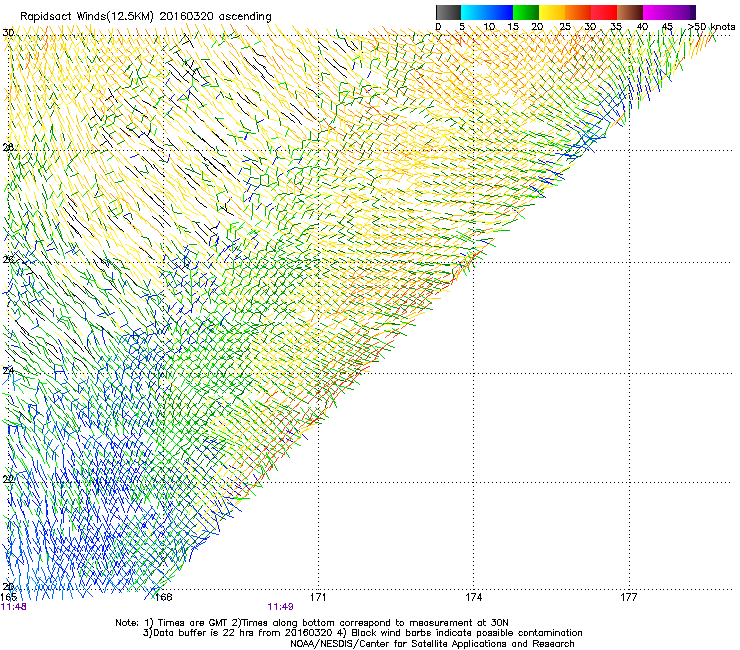Click the latitude axis label '28'

[x=8, y=147]
